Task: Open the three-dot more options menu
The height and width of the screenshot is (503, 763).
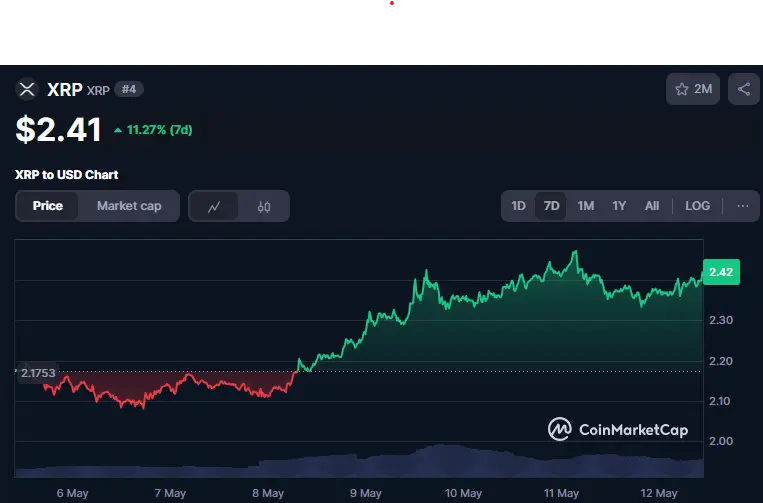Action: (743, 206)
